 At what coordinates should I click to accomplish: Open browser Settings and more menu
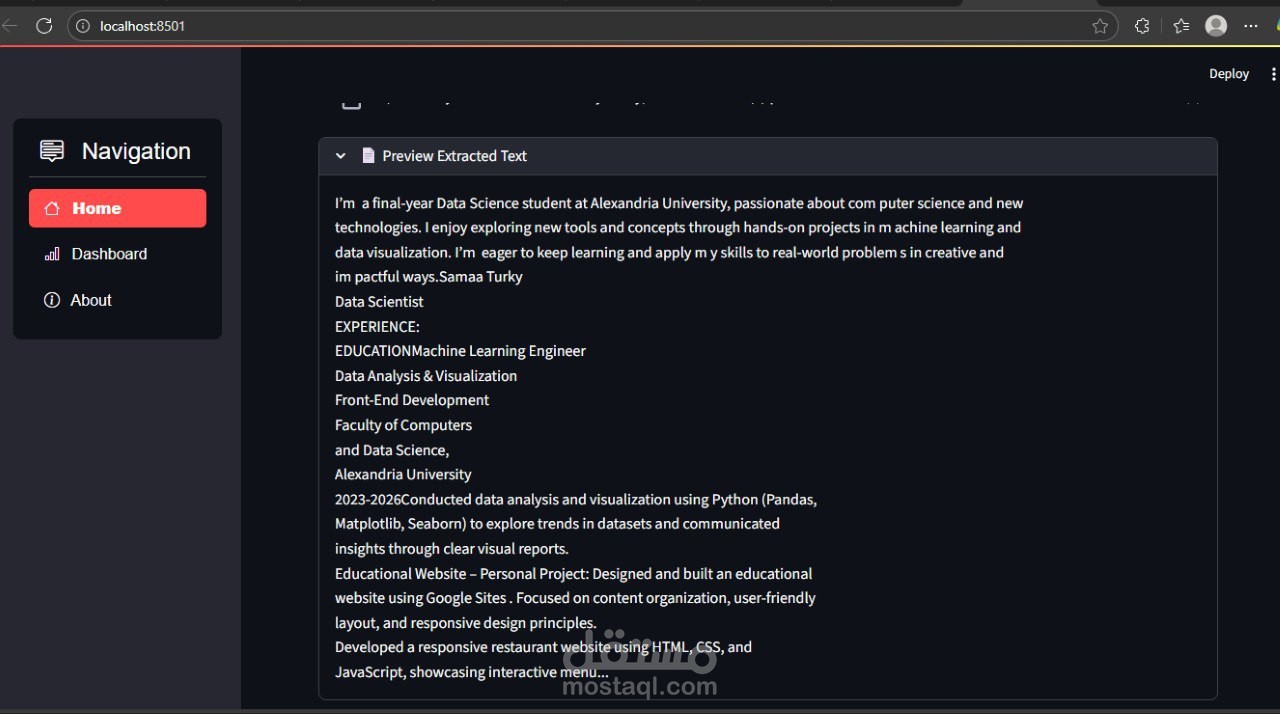[1251, 26]
